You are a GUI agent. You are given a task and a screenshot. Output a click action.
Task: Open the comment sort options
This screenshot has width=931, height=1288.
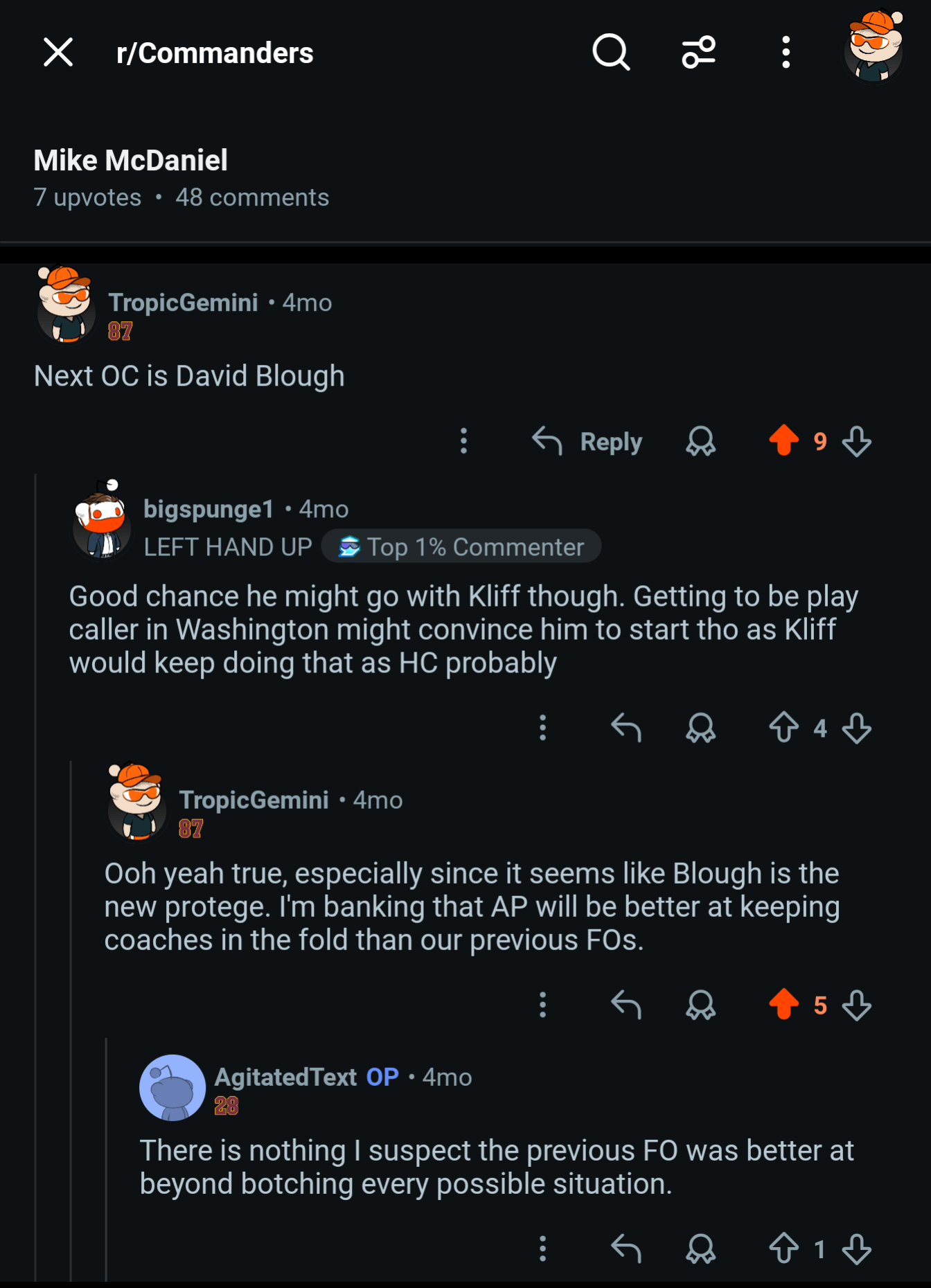pos(698,53)
